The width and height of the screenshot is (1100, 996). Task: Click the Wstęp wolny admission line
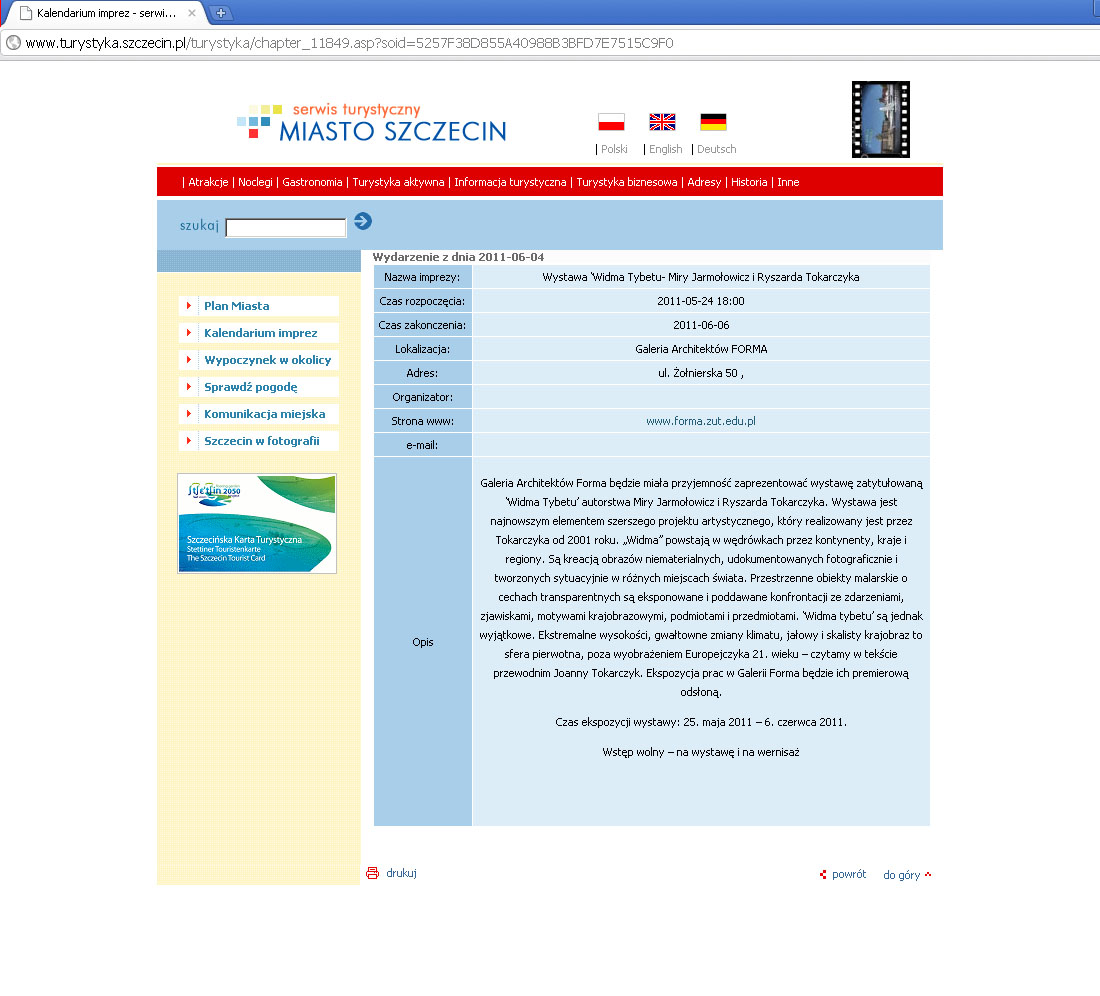[x=701, y=752]
